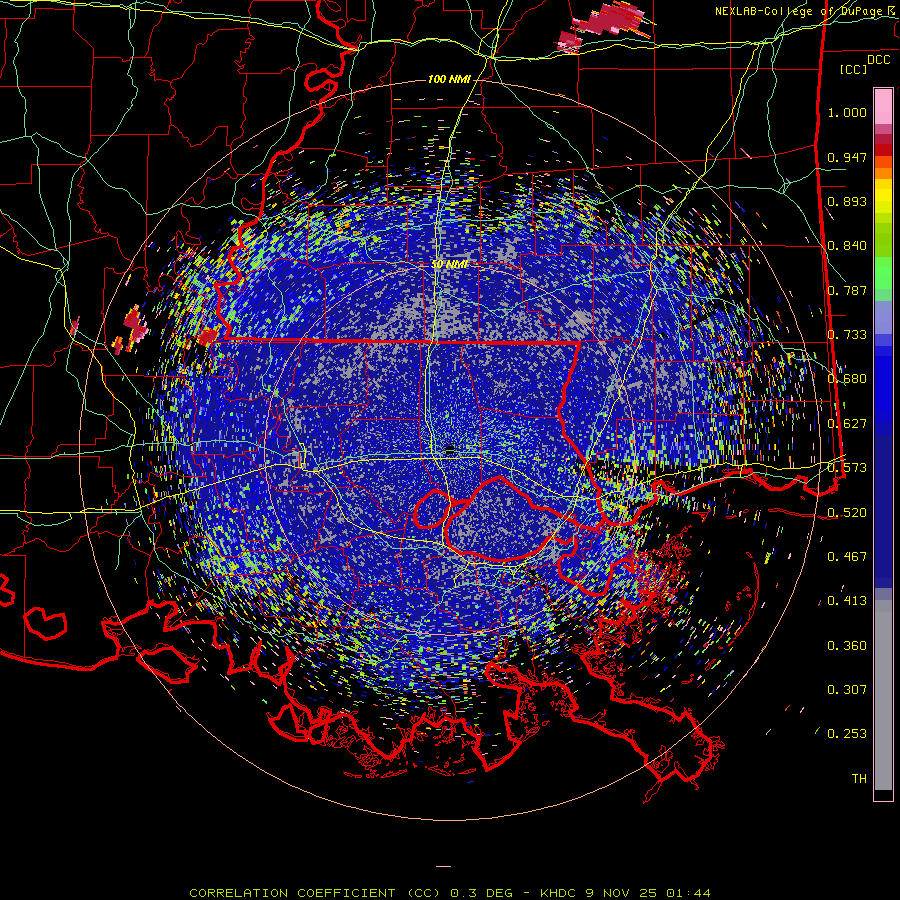
Task: Click the 0.520 legend value
Action: 847,513
